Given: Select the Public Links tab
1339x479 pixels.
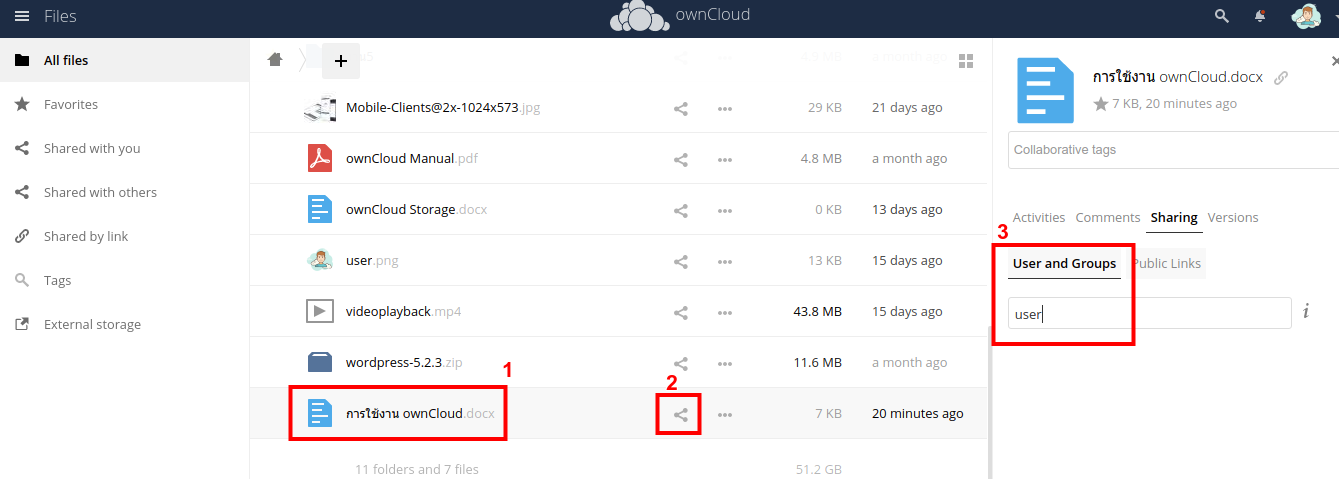Looking at the screenshot, I should click(1166, 264).
